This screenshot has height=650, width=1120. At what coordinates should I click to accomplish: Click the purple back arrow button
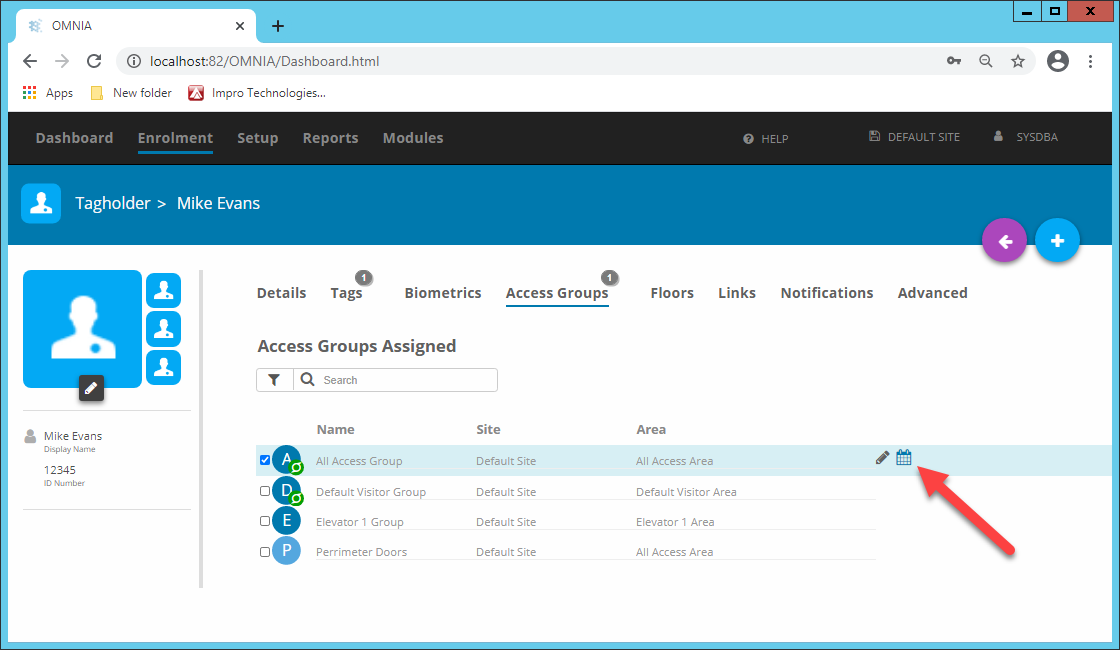coord(1004,241)
